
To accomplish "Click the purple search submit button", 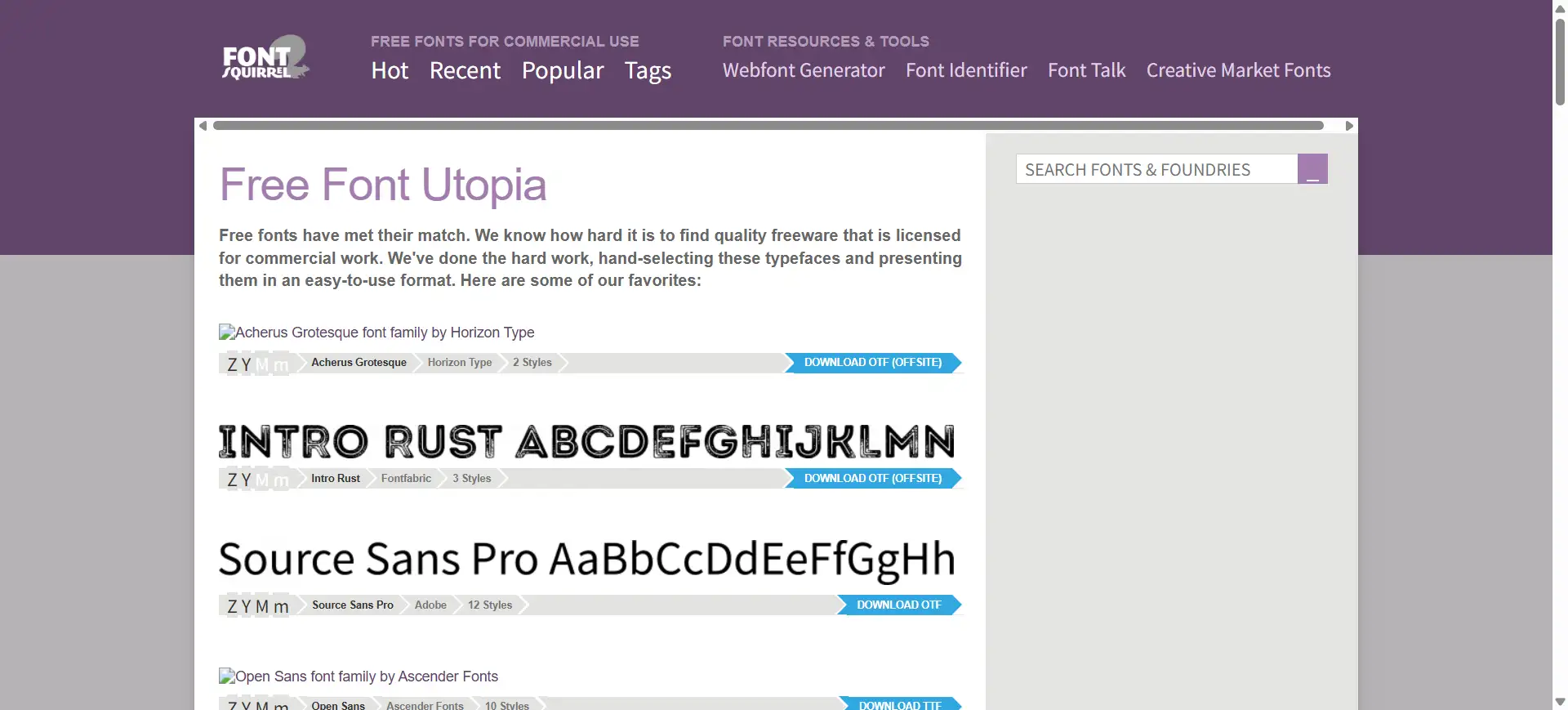I will [1312, 169].
